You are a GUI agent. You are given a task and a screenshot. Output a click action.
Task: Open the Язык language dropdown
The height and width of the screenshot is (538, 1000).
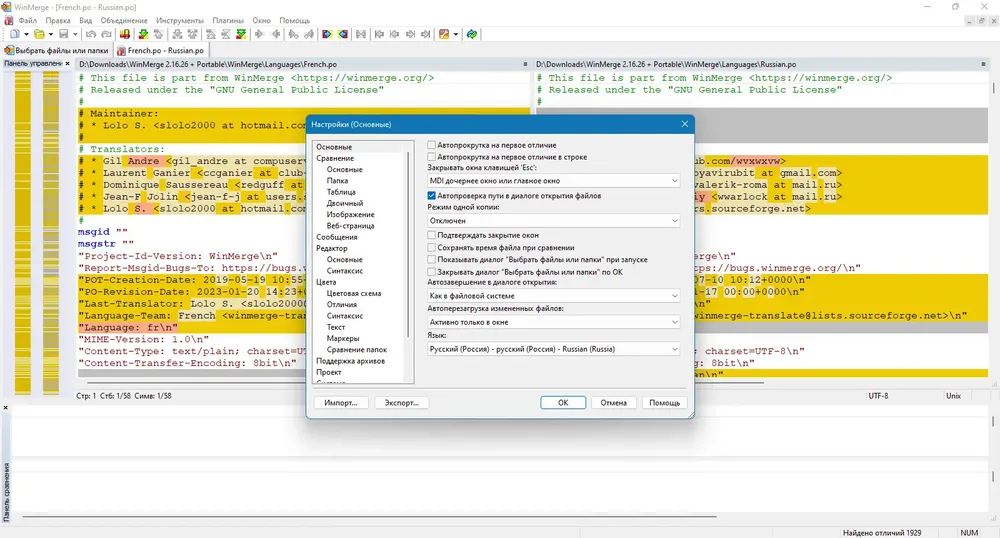coord(553,349)
